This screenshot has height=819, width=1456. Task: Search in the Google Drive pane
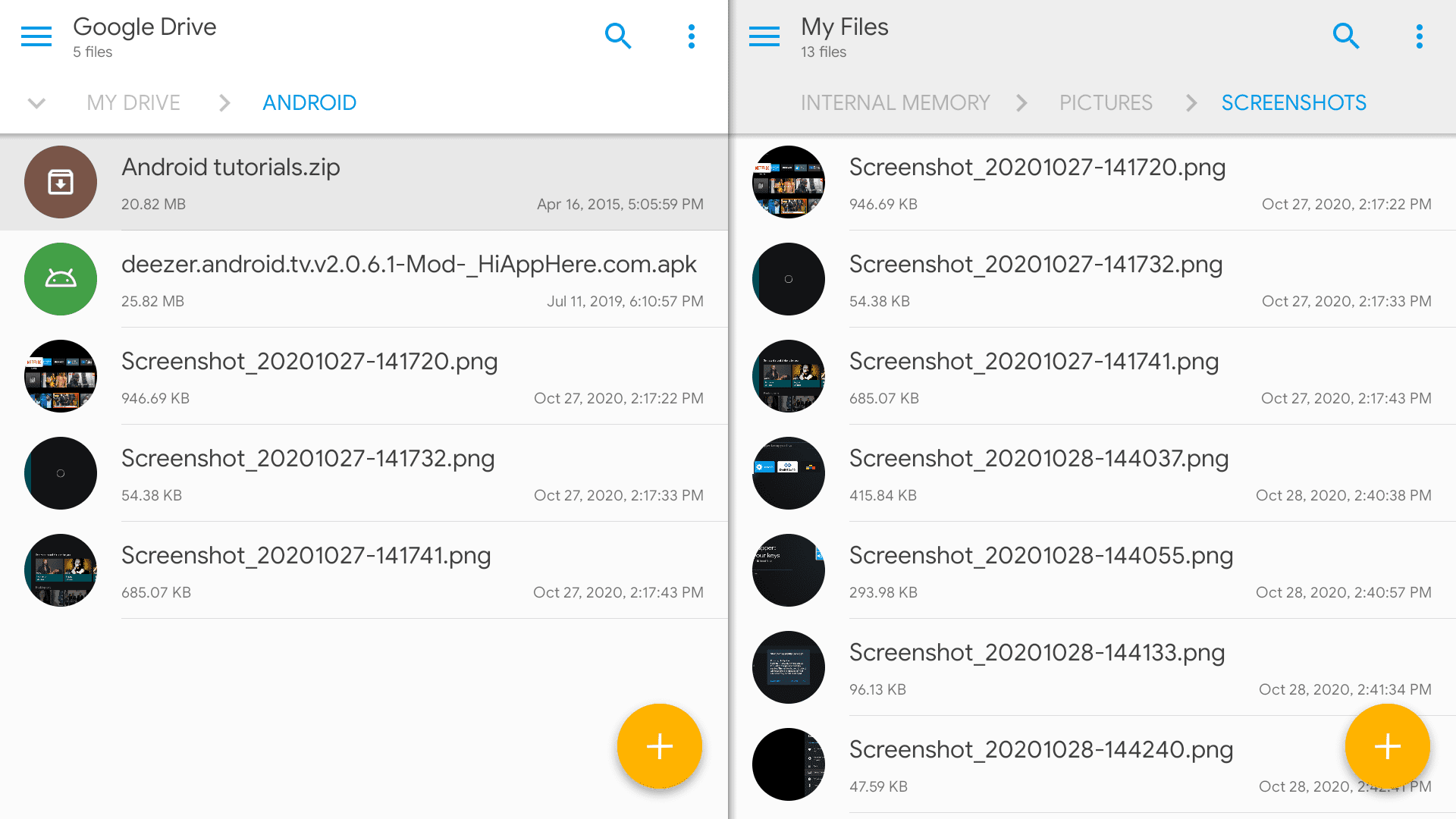point(618,36)
